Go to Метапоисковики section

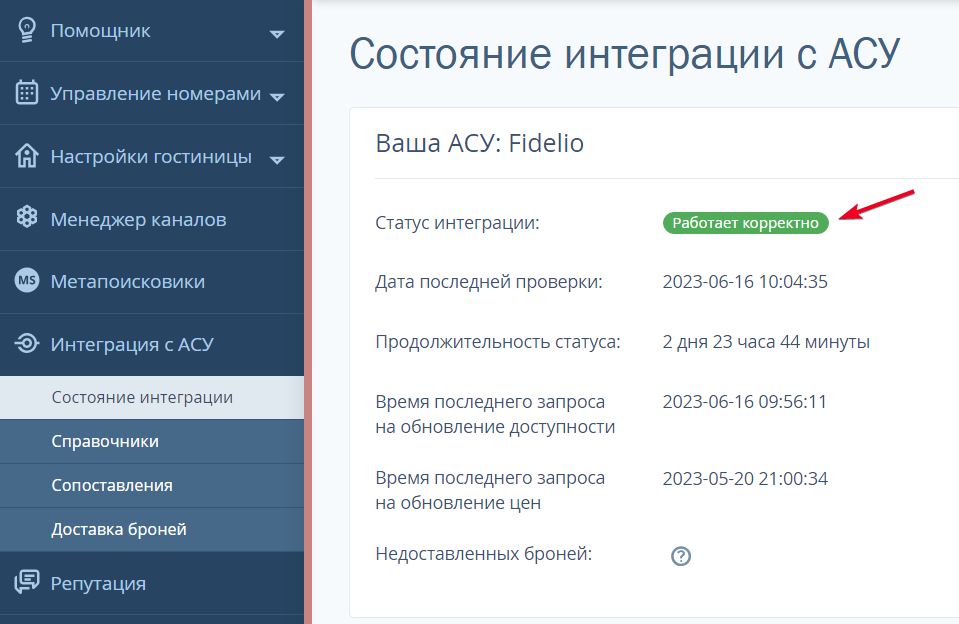click(152, 282)
